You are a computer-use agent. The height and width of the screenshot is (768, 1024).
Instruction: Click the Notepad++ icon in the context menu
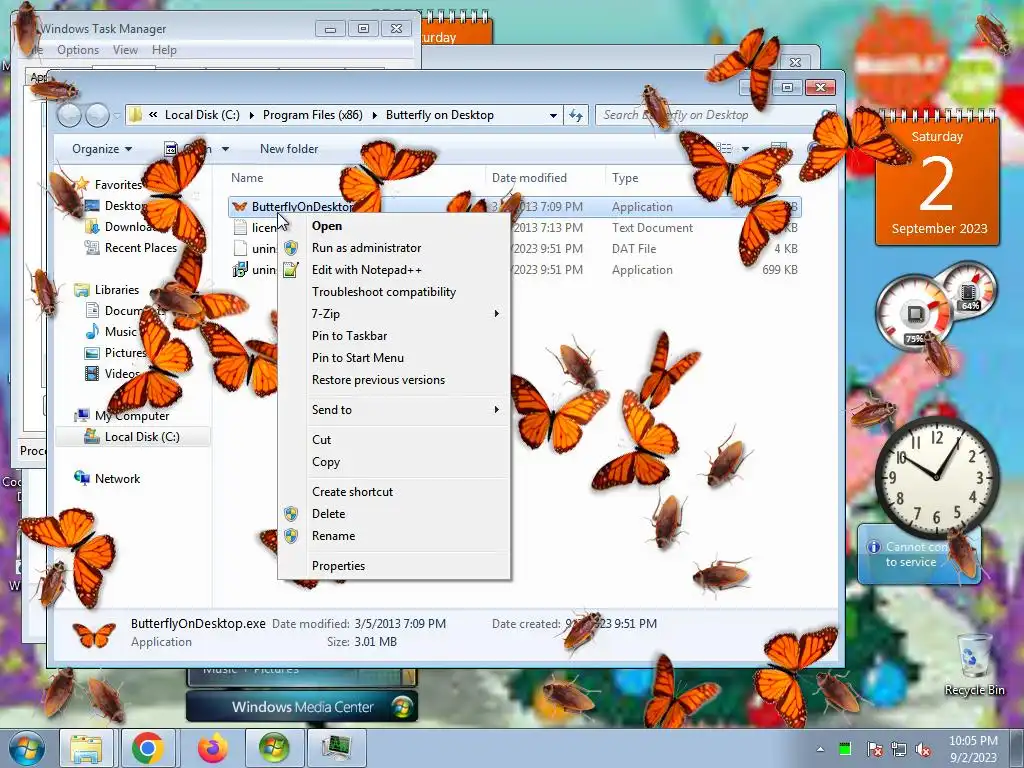[291, 270]
